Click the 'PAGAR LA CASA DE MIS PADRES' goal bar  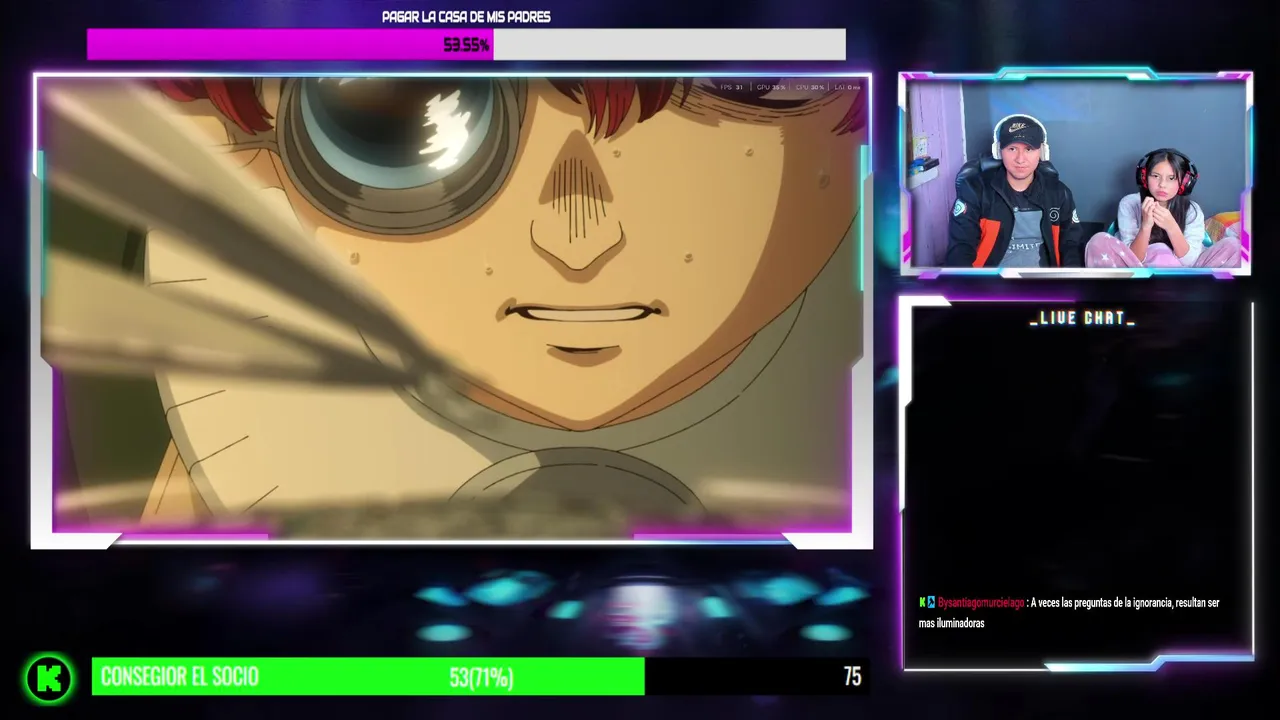coord(466,44)
